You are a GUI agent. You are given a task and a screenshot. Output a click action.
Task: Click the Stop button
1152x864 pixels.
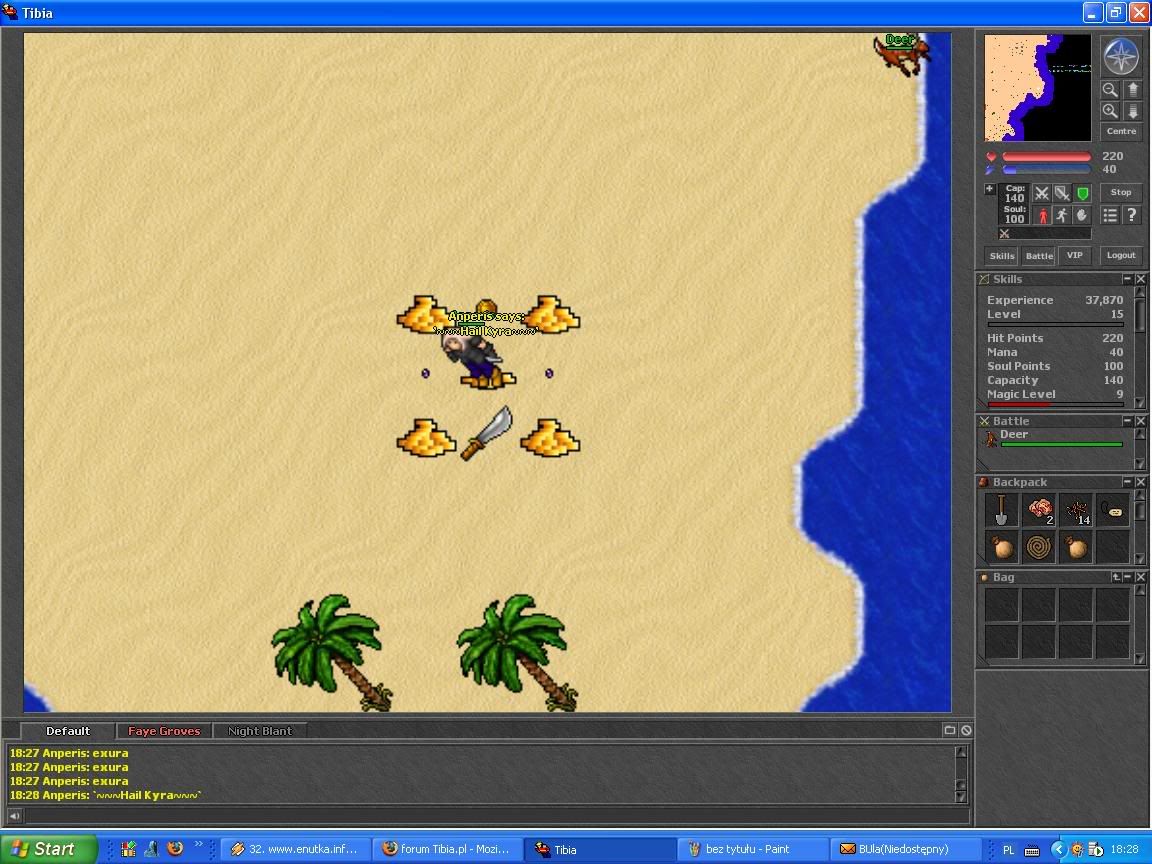click(x=1121, y=192)
